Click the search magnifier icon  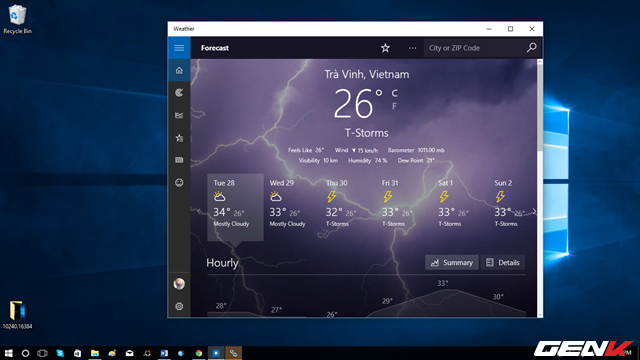[x=531, y=48]
